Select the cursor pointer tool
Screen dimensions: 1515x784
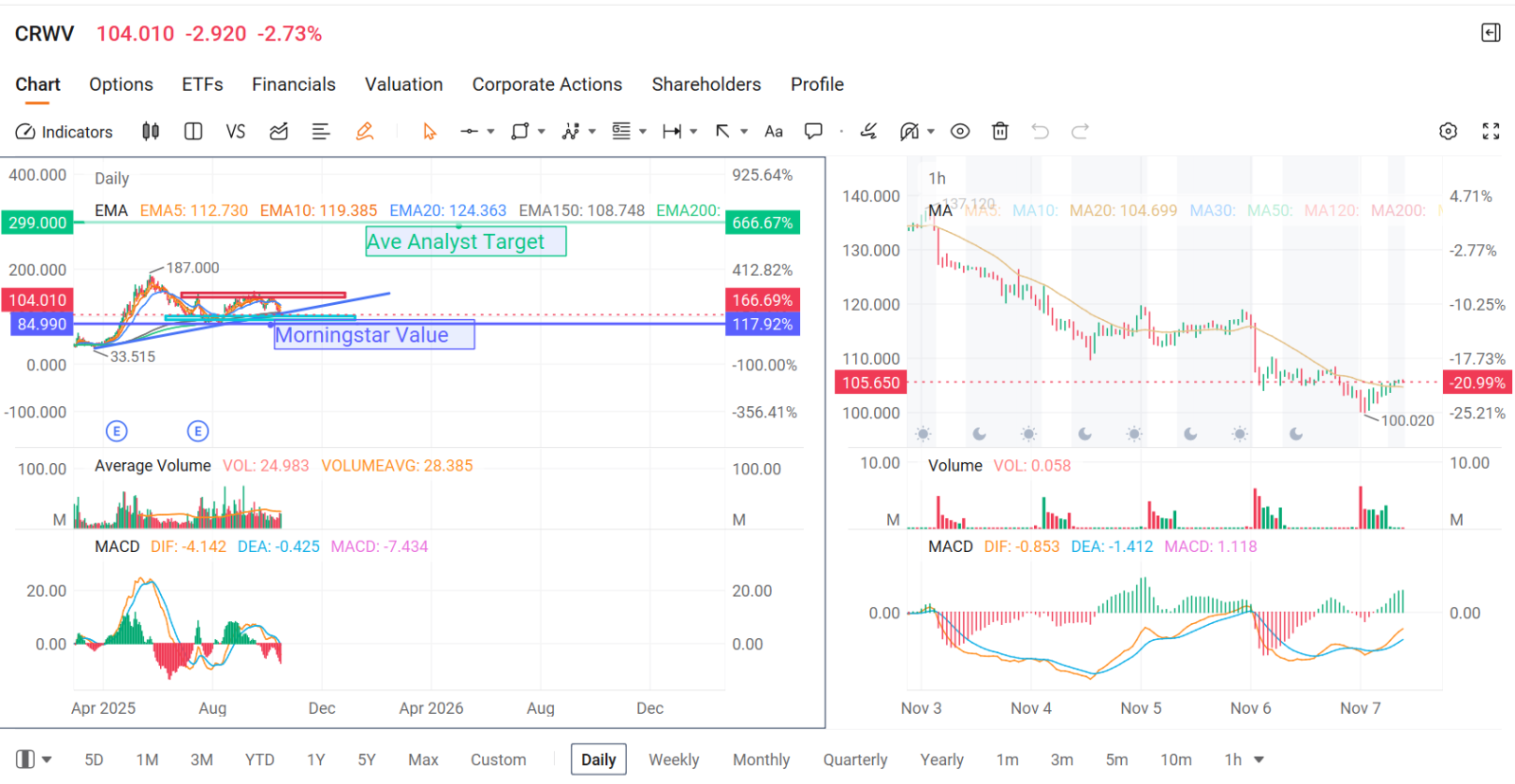coord(430,132)
